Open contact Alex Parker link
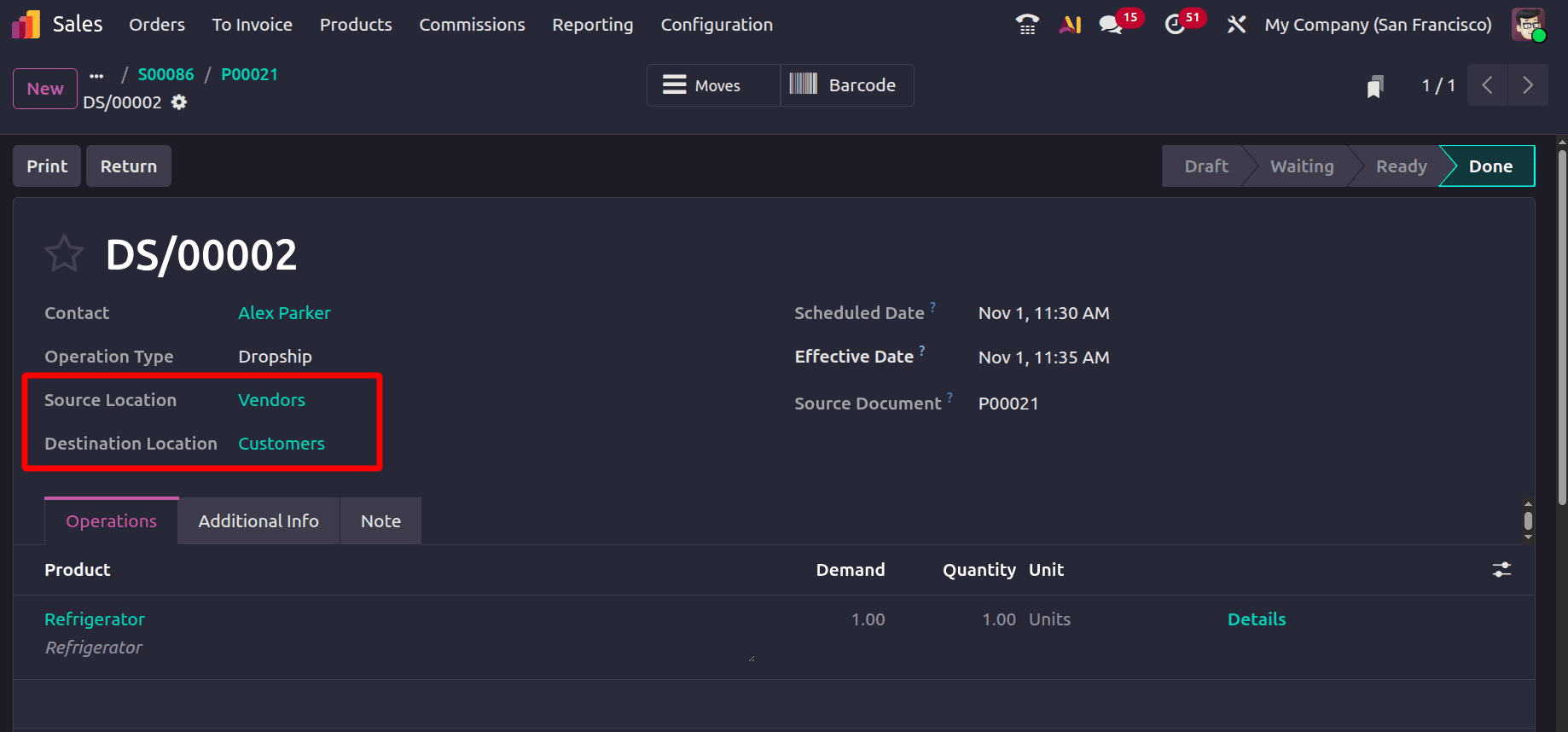The width and height of the screenshot is (1568, 732). (x=284, y=313)
